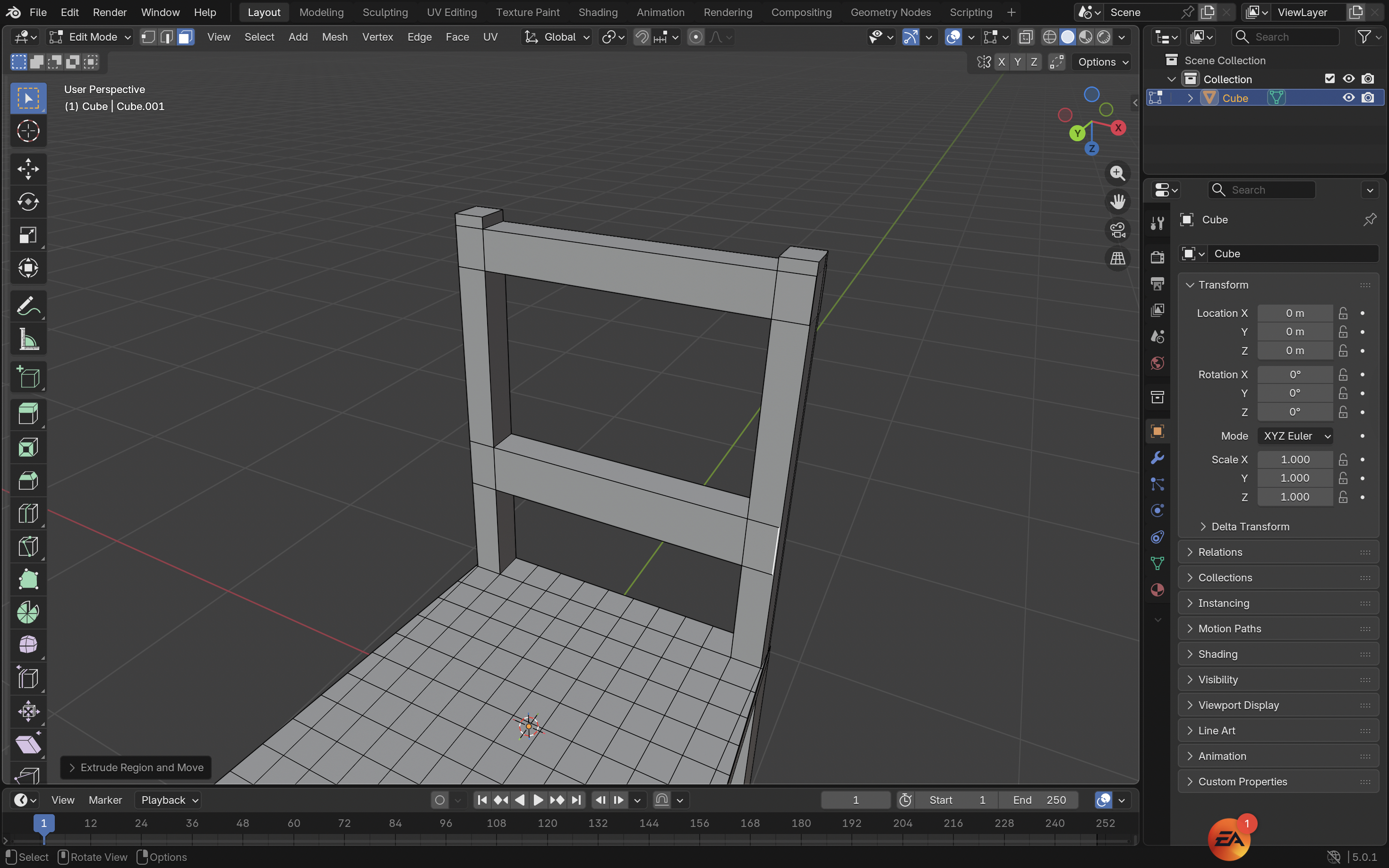Uncheck Collection exclude checkbox
1389x868 pixels.
pos(1329,79)
